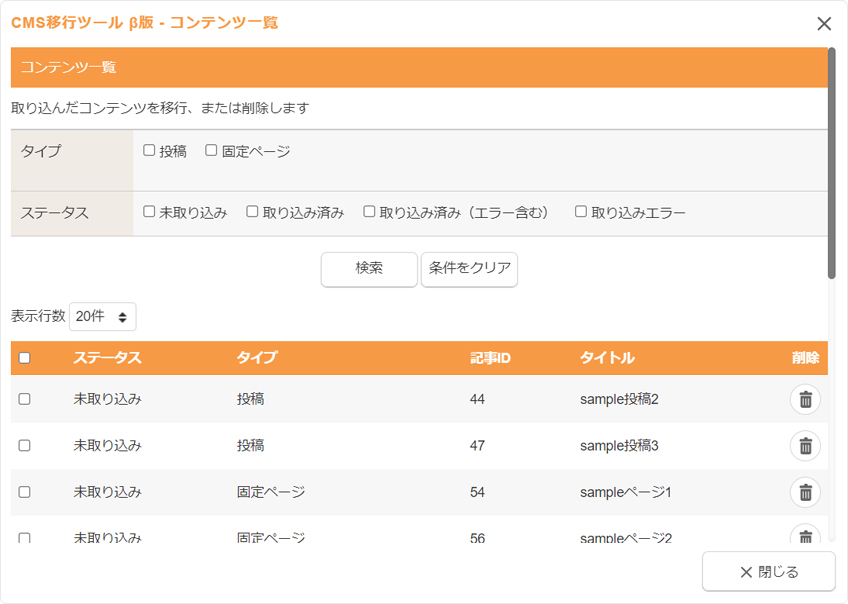Toggle the 未取り込み status checkbox
The height and width of the screenshot is (604, 848).
tap(149, 212)
